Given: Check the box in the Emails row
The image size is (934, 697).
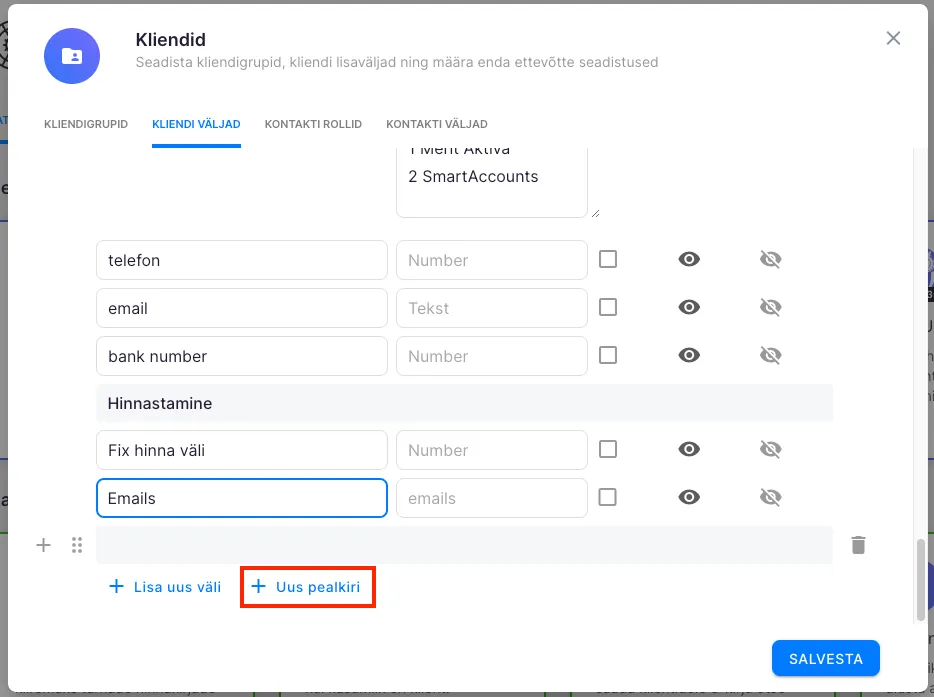Looking at the screenshot, I should point(608,497).
